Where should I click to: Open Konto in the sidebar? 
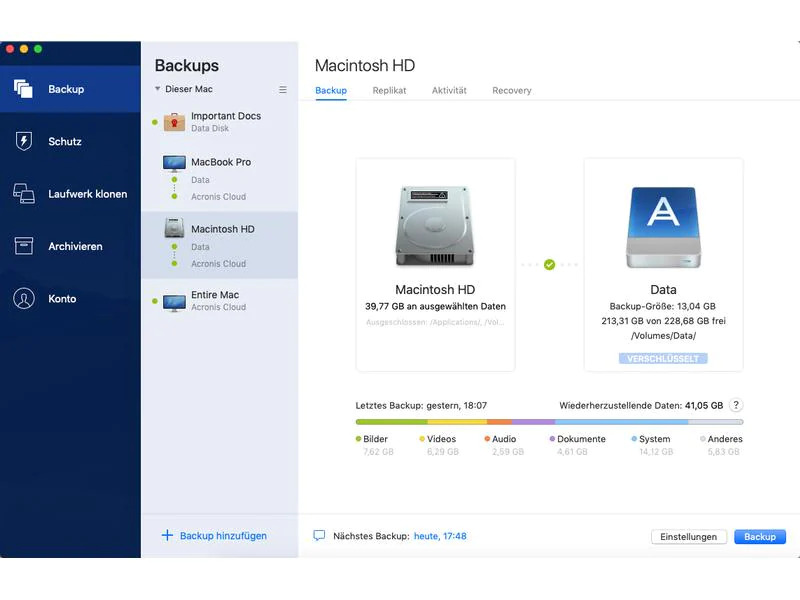(x=70, y=298)
